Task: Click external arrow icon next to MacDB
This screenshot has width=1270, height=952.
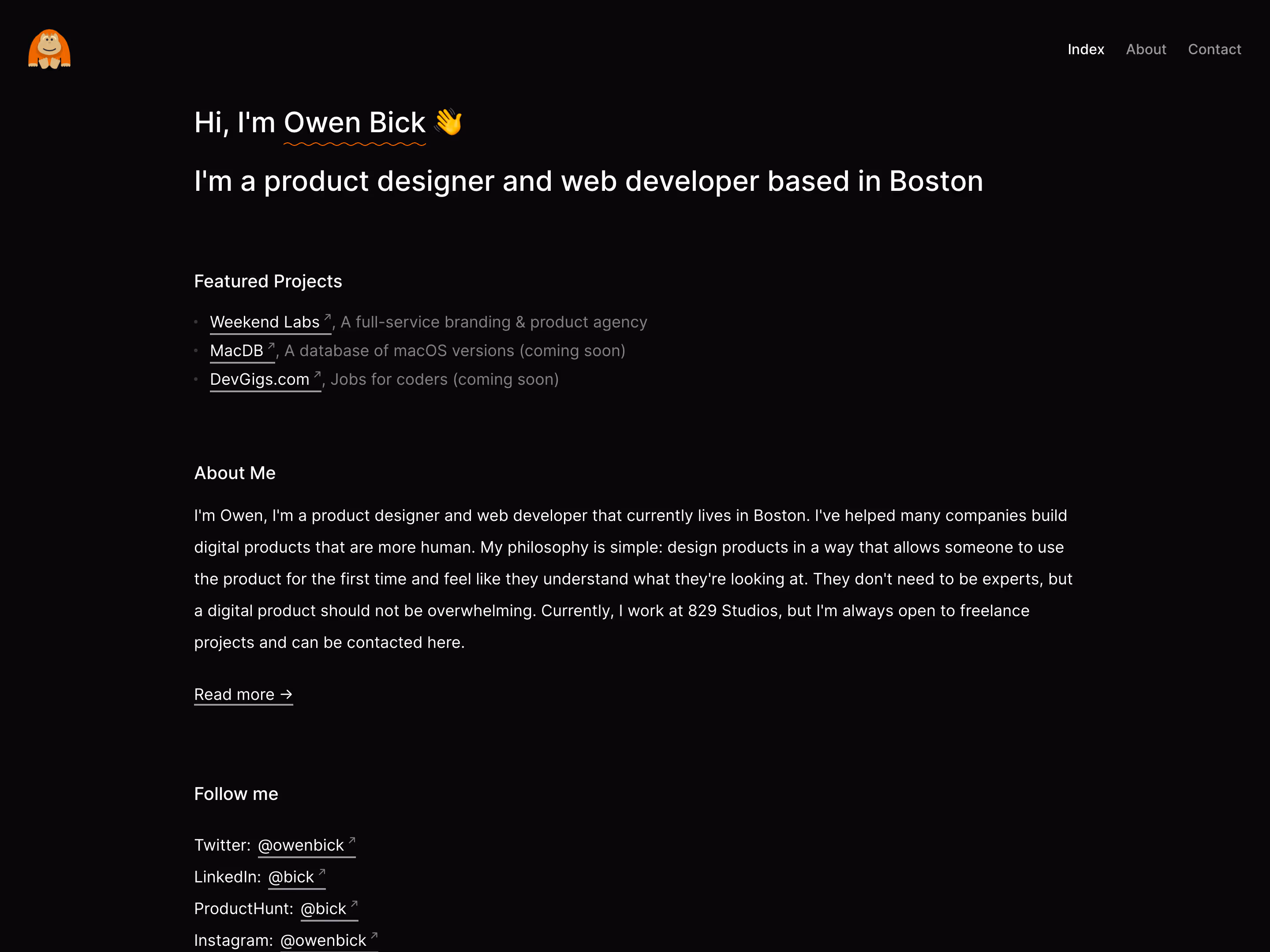Action: click(271, 346)
